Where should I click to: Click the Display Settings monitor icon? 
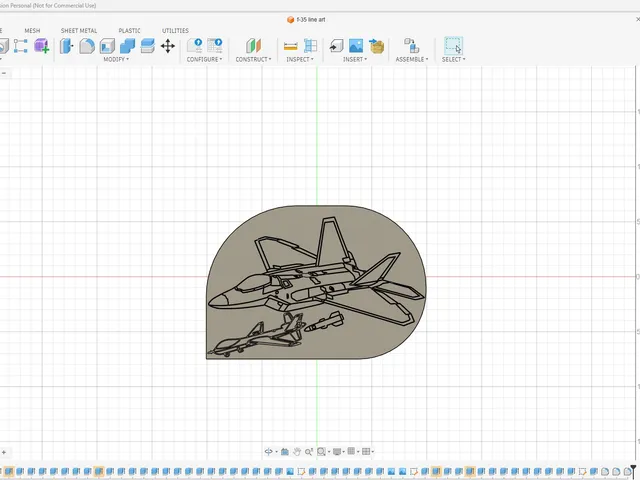(x=337, y=451)
